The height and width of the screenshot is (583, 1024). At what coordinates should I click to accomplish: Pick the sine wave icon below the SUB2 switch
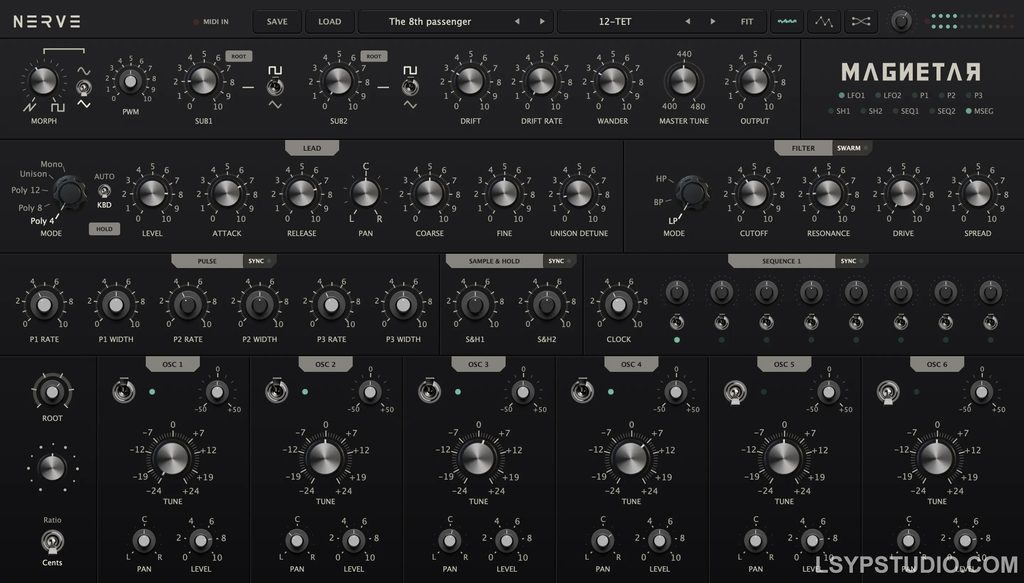(410, 104)
